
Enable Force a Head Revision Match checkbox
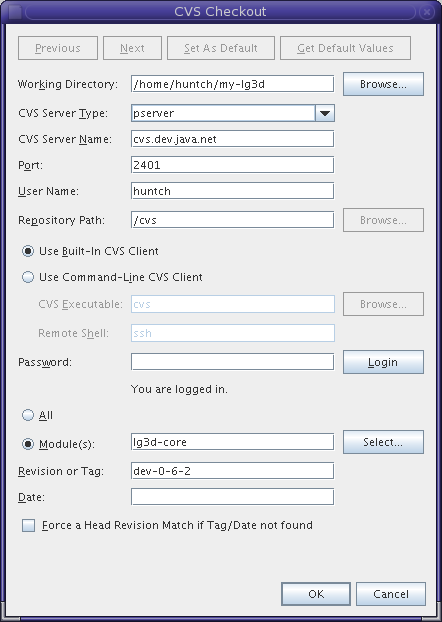29,526
